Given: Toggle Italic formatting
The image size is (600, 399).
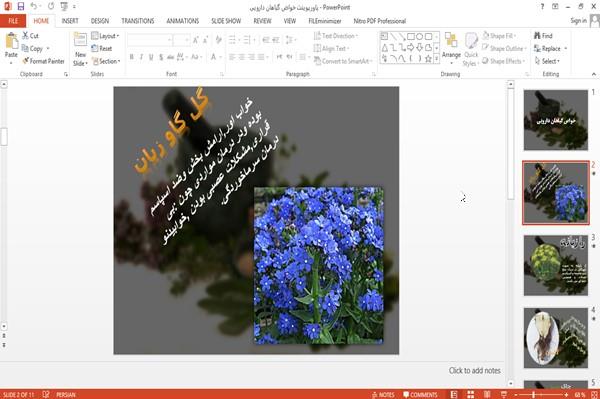Looking at the screenshot, I should (141, 57).
